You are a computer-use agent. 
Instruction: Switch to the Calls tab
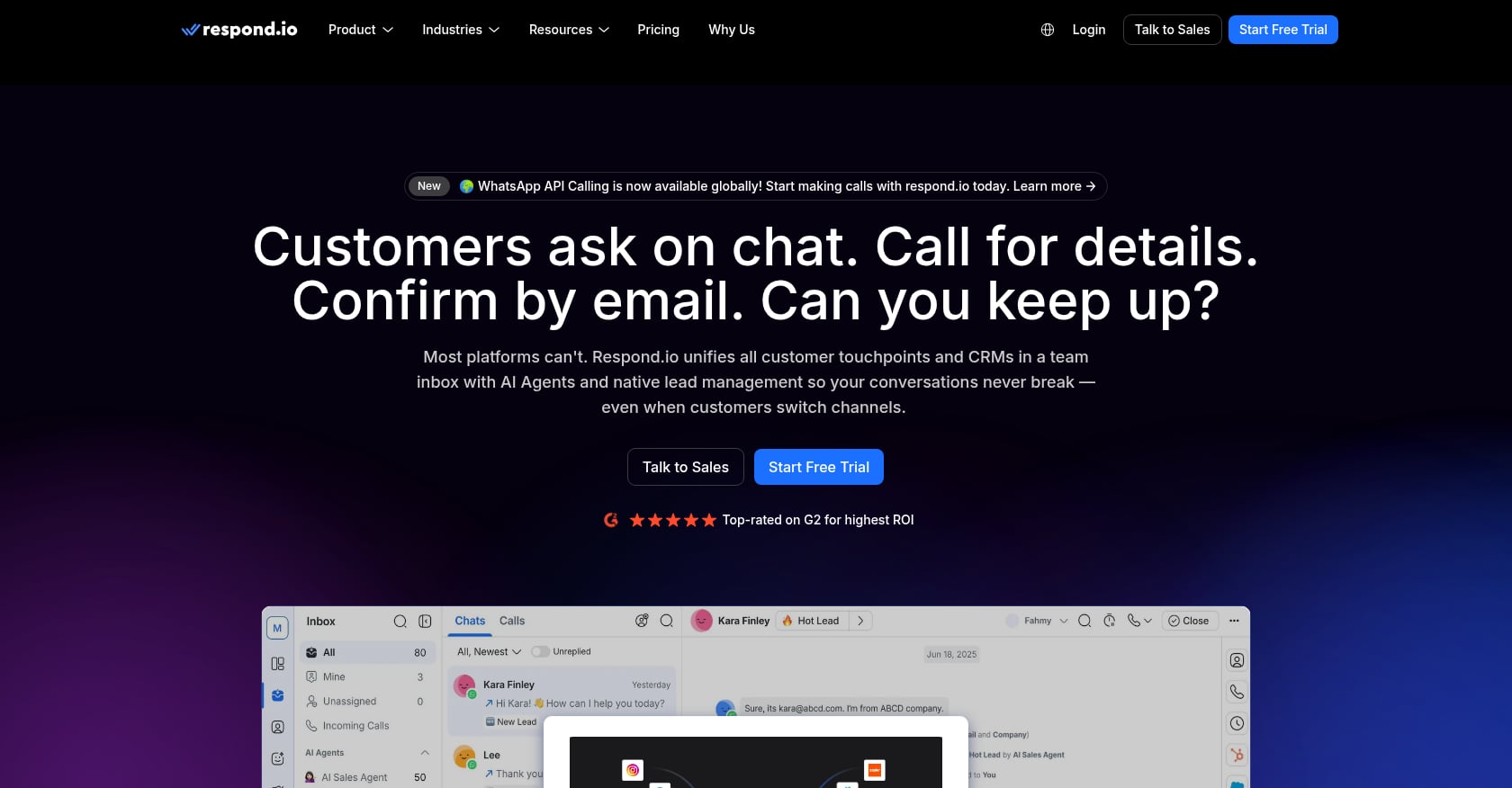click(512, 621)
